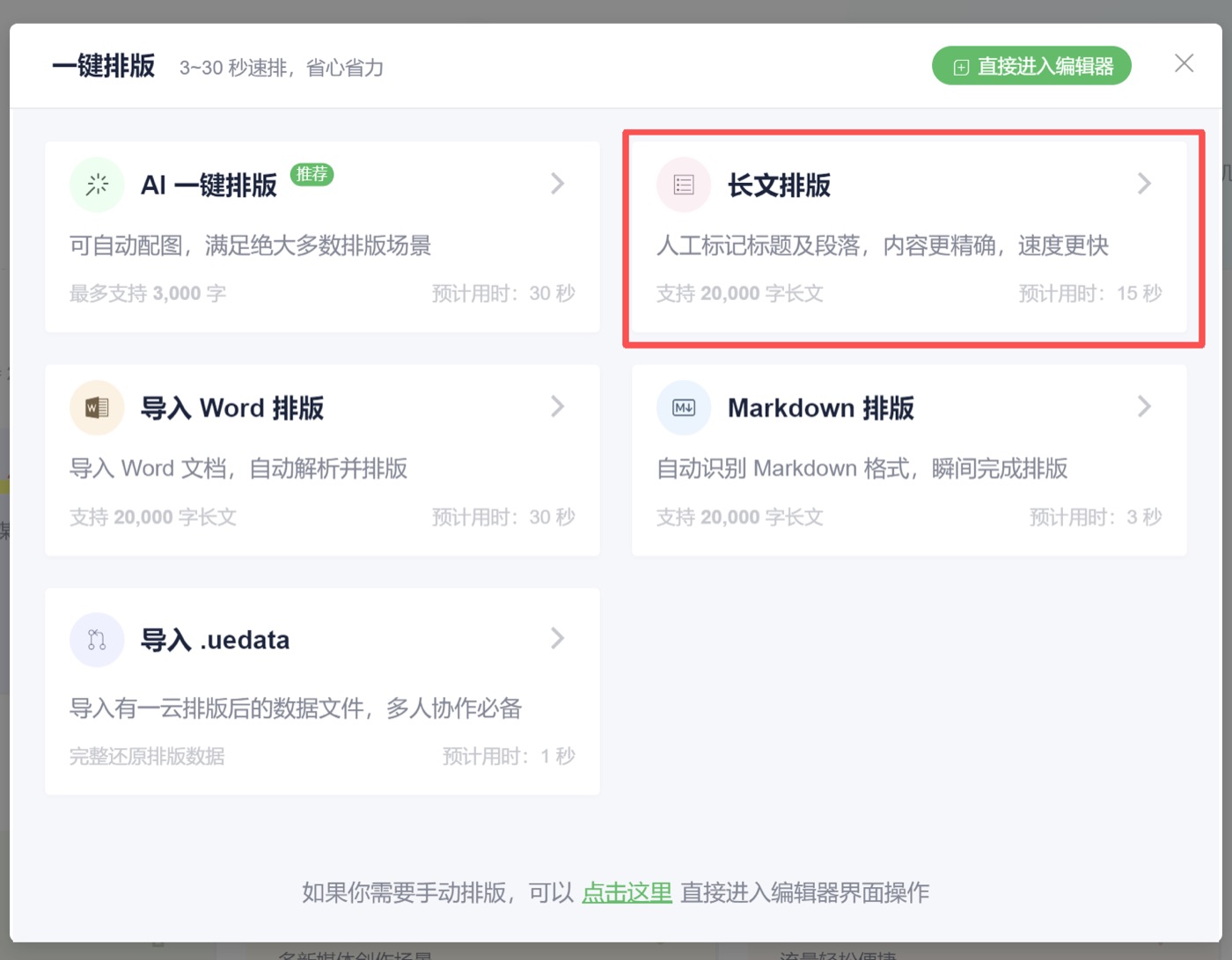Follow the 点击这里 link

pos(627,892)
